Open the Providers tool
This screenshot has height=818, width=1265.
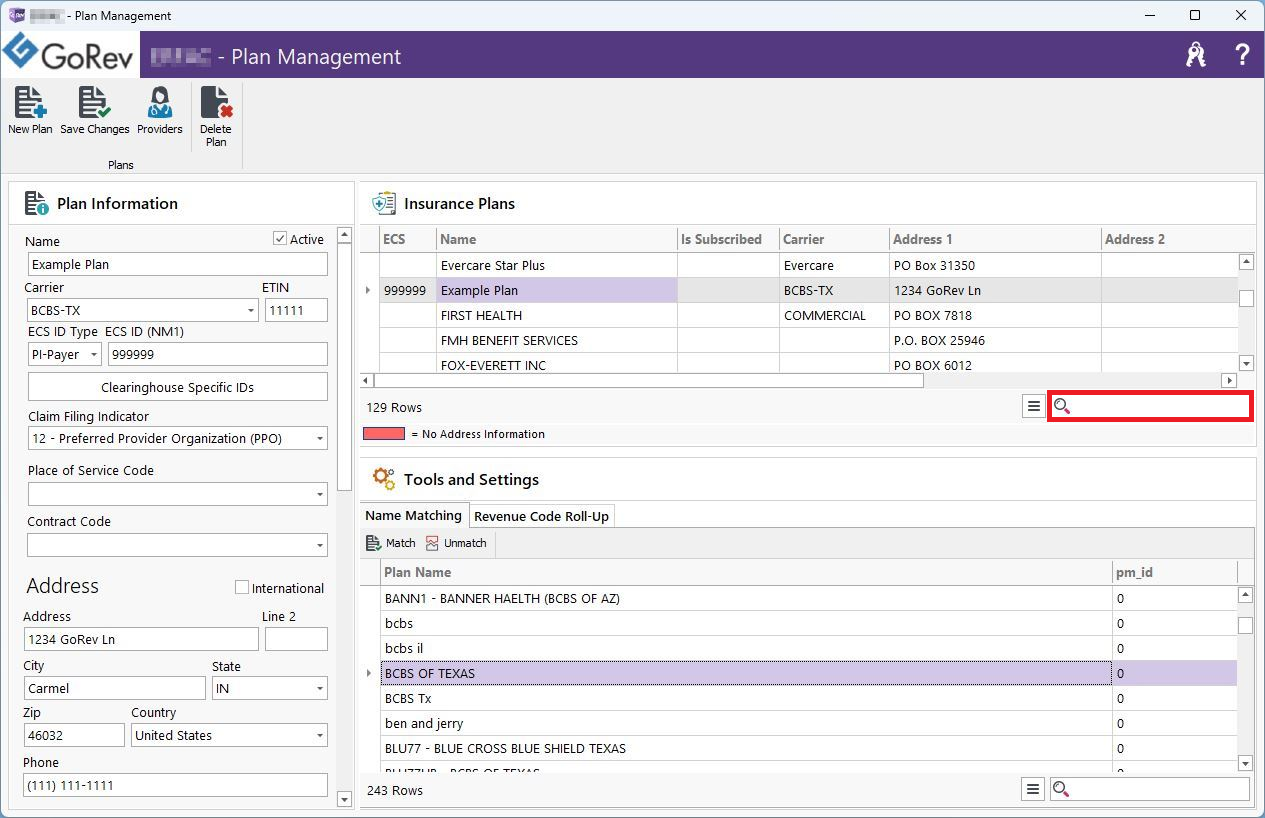(160, 110)
